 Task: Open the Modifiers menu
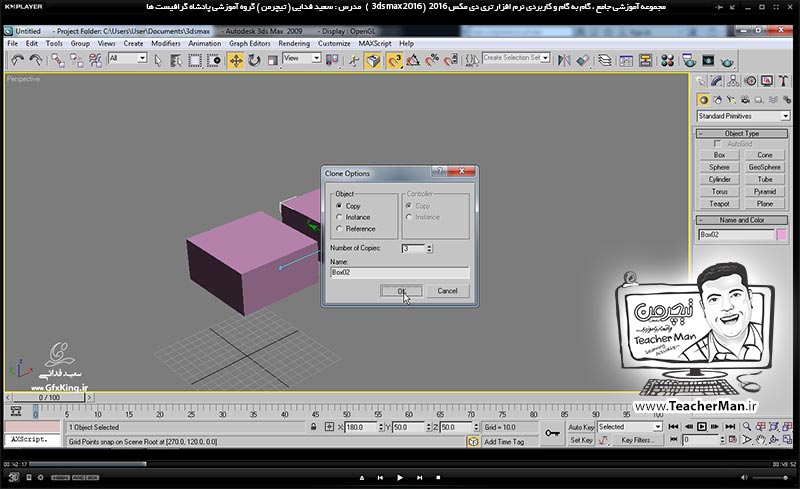166,43
